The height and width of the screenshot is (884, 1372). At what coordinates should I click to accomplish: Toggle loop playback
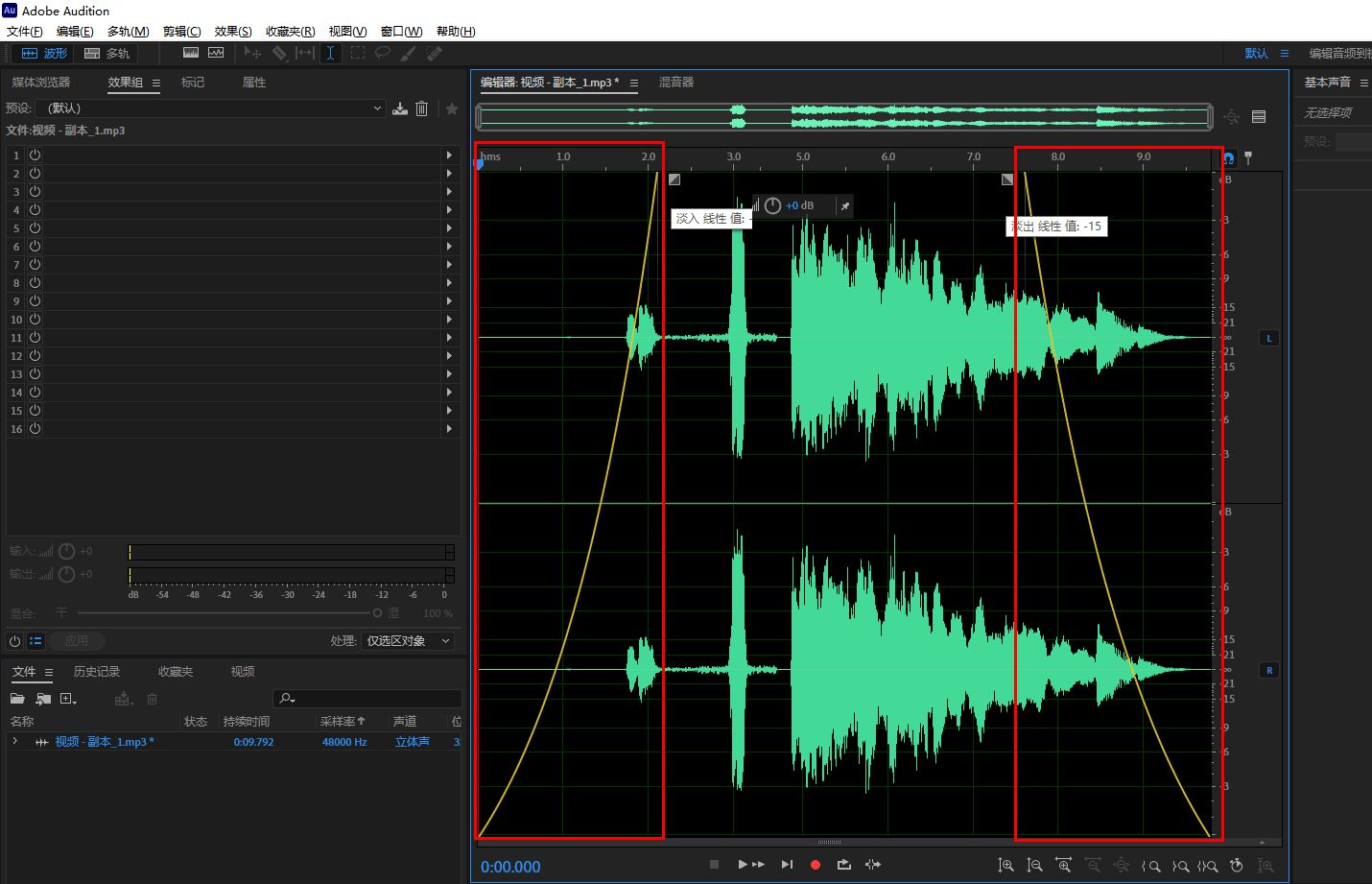click(x=844, y=865)
